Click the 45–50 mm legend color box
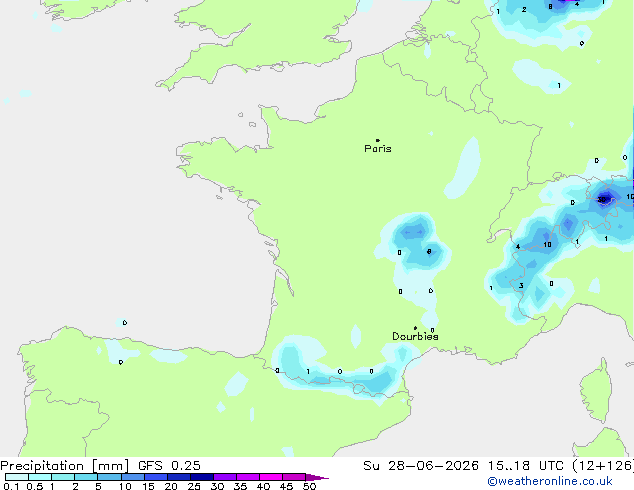The height and width of the screenshot is (490, 634). tap(294, 477)
